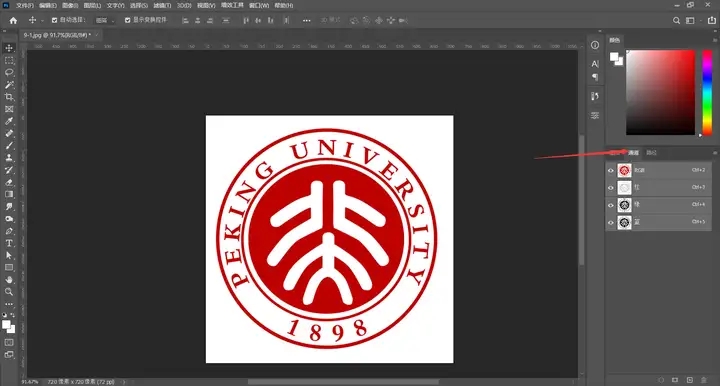Pick a color in red color field

[660, 93]
